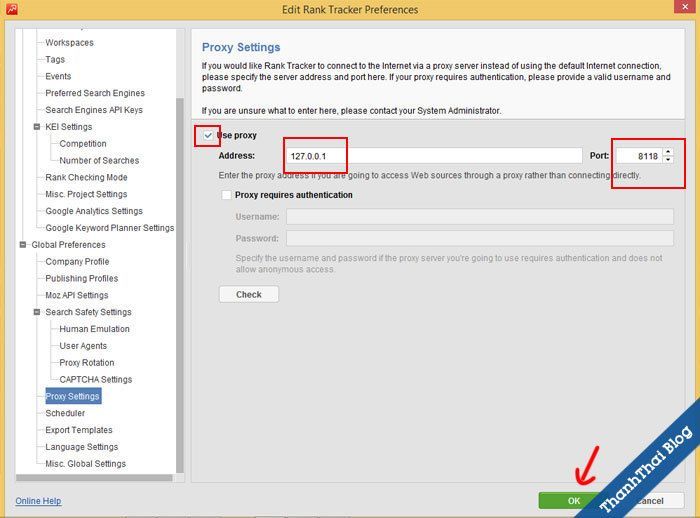Increase port value with up stepper arrow
The image size is (700, 518).
(668, 152)
